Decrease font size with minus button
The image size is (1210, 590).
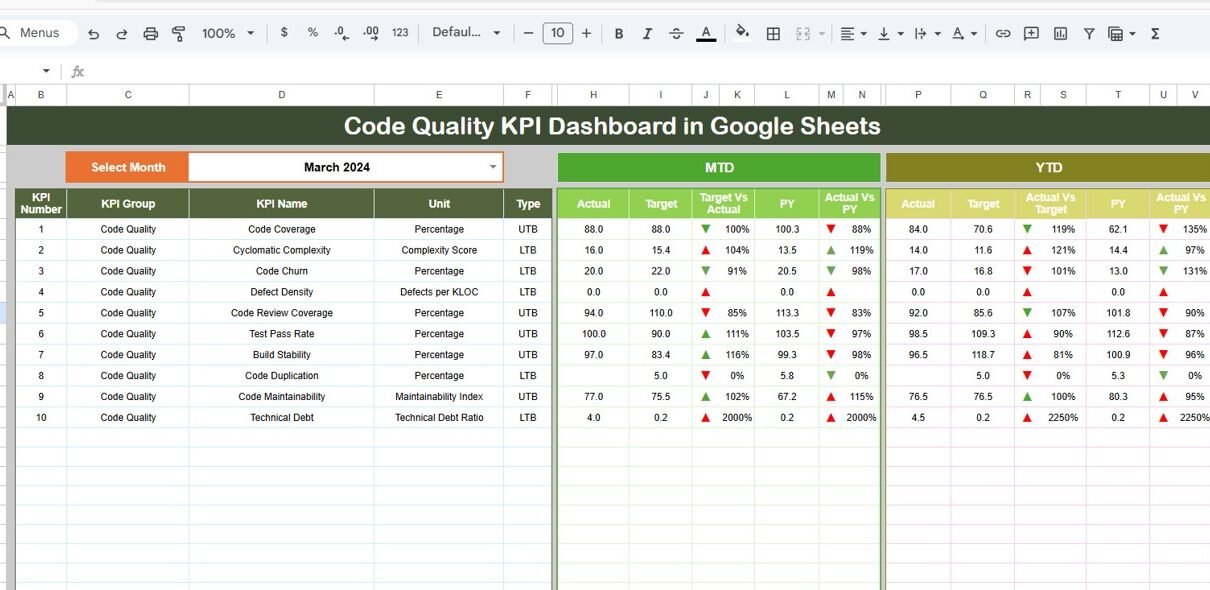529,33
